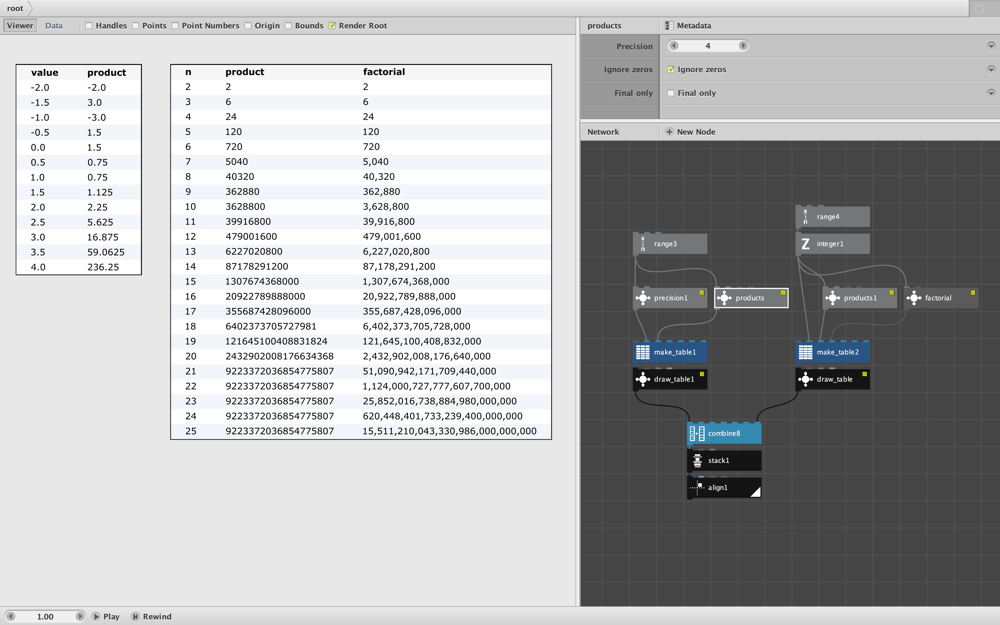1000x625 pixels.
Task: Select the make_table1 node
Action: [x=670, y=352]
